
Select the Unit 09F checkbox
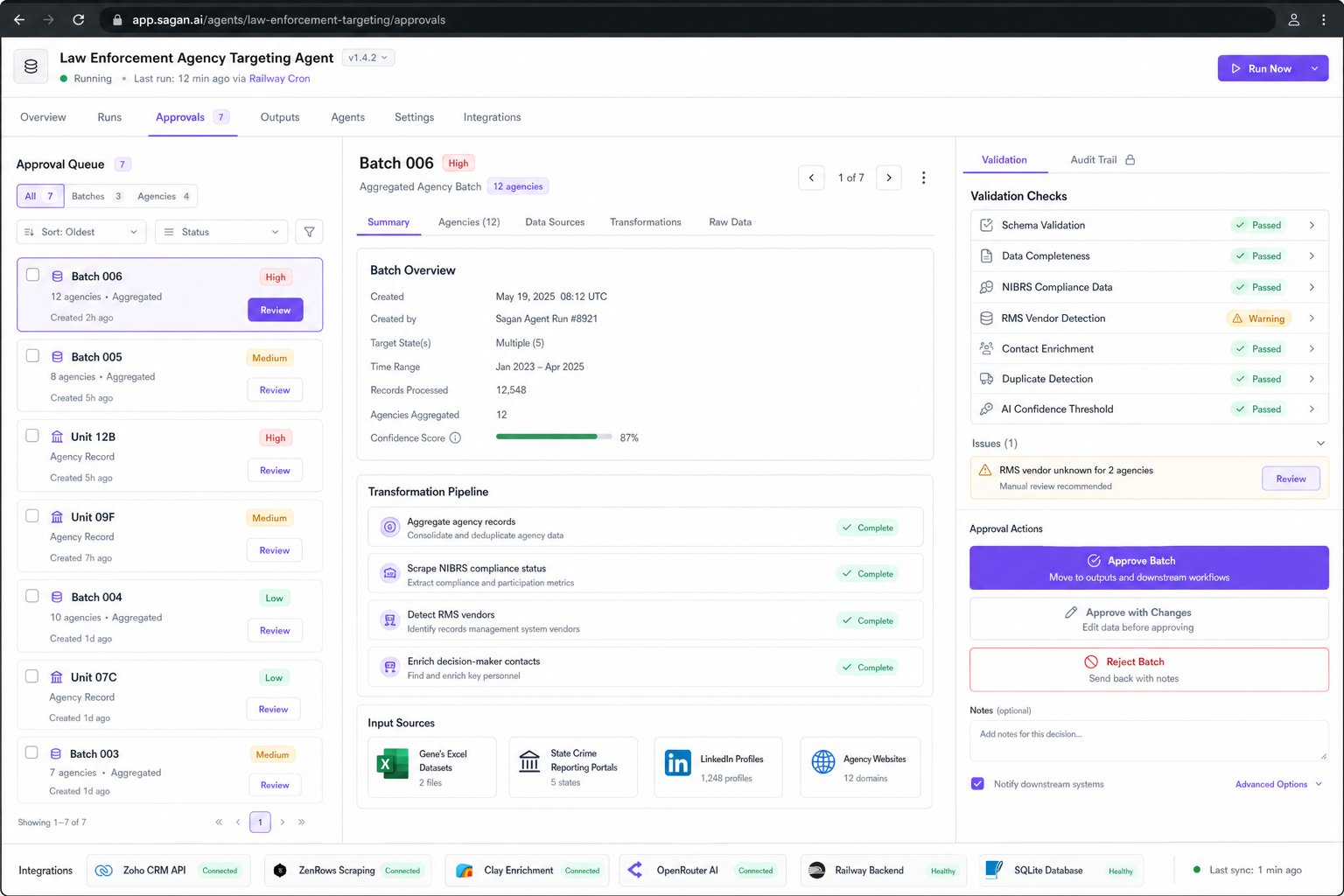coord(32,516)
